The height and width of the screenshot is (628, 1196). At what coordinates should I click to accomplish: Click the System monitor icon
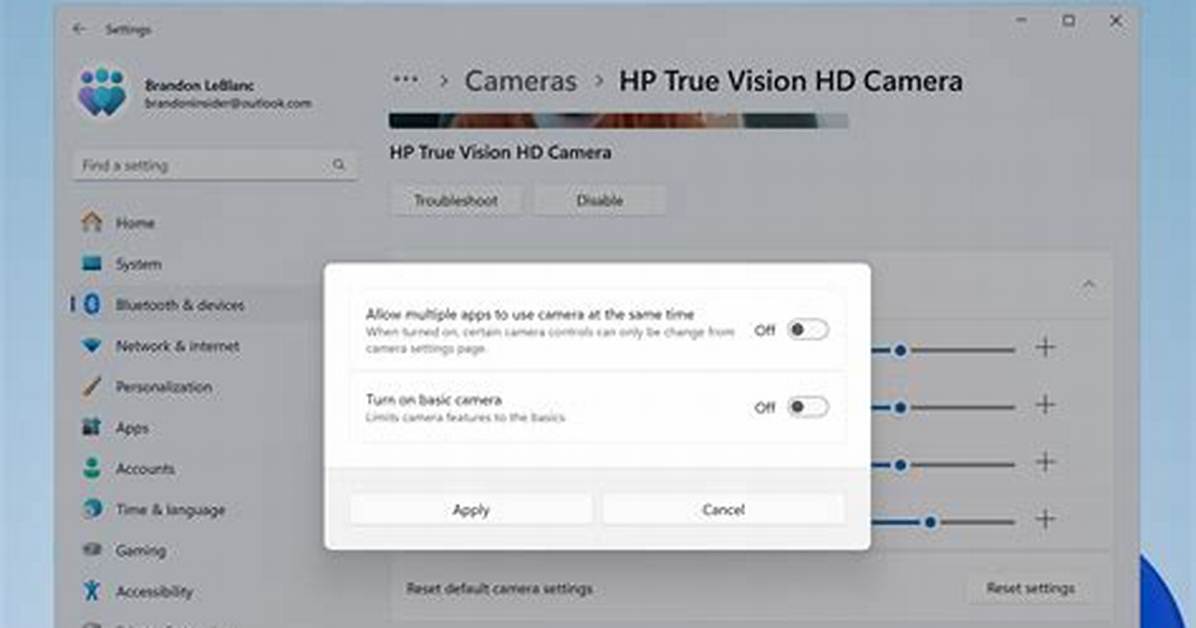coord(92,263)
